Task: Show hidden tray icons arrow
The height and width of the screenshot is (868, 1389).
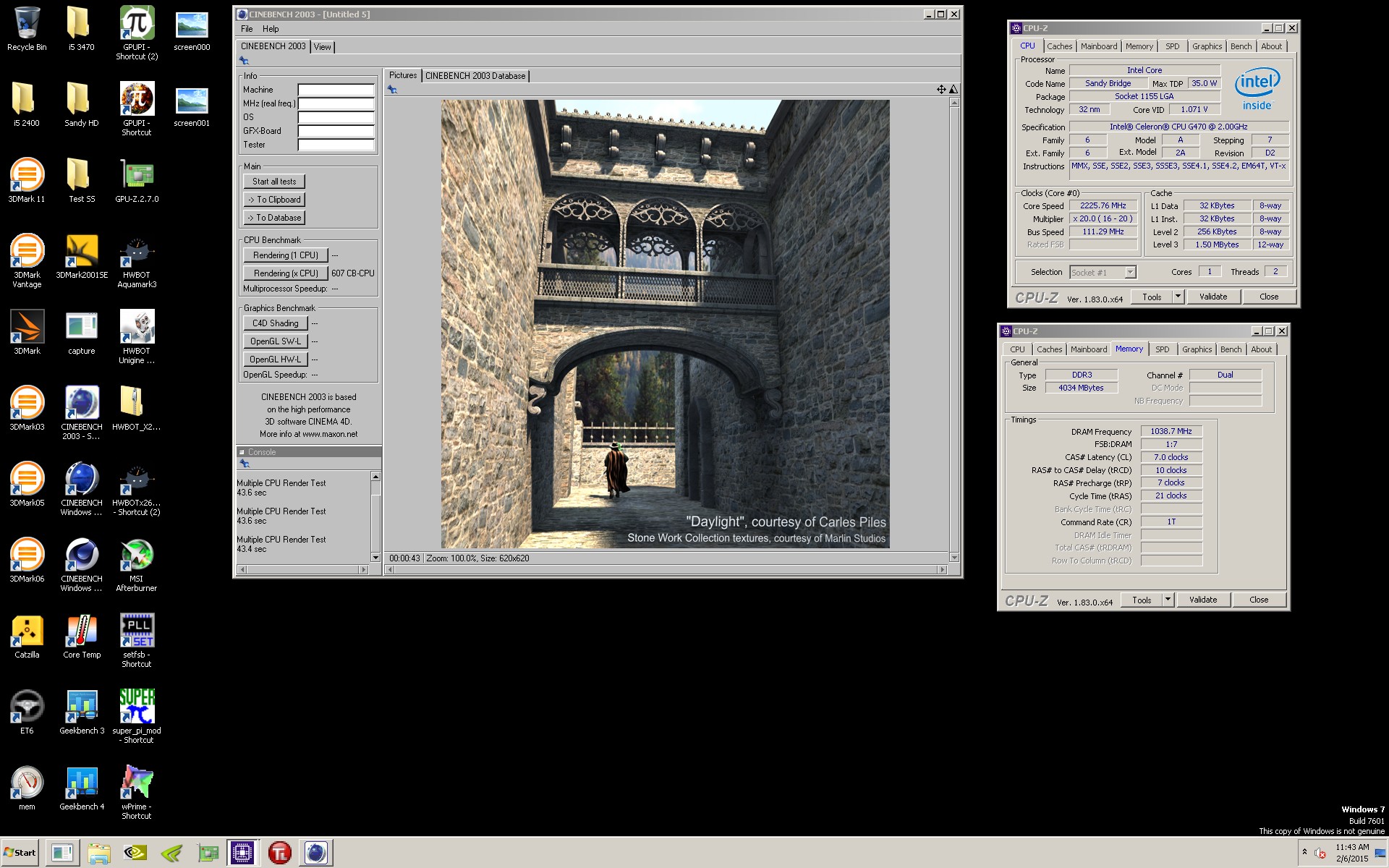Action: (x=1304, y=852)
